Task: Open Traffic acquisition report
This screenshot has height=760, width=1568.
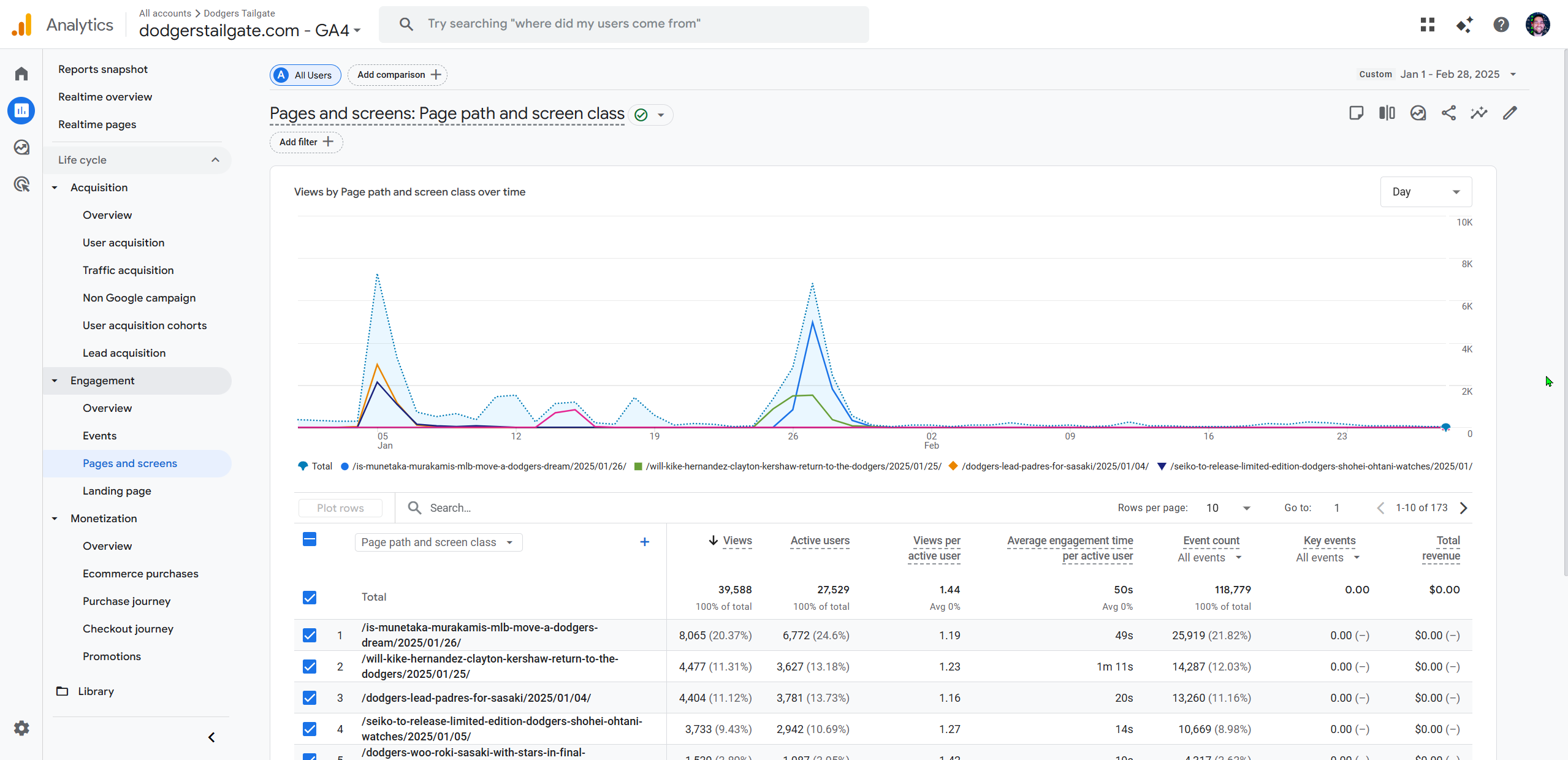Action: point(128,270)
